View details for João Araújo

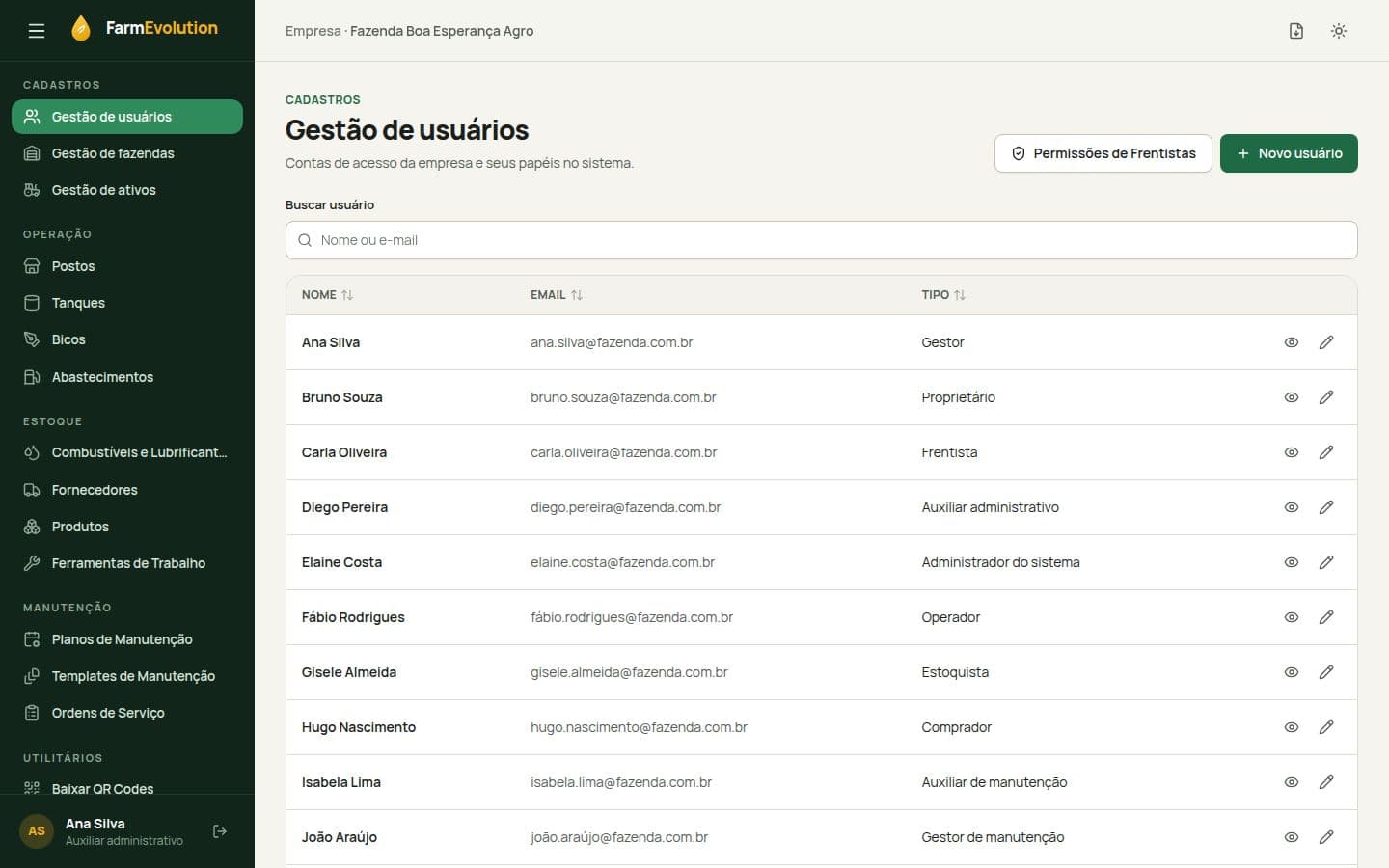[1292, 837]
